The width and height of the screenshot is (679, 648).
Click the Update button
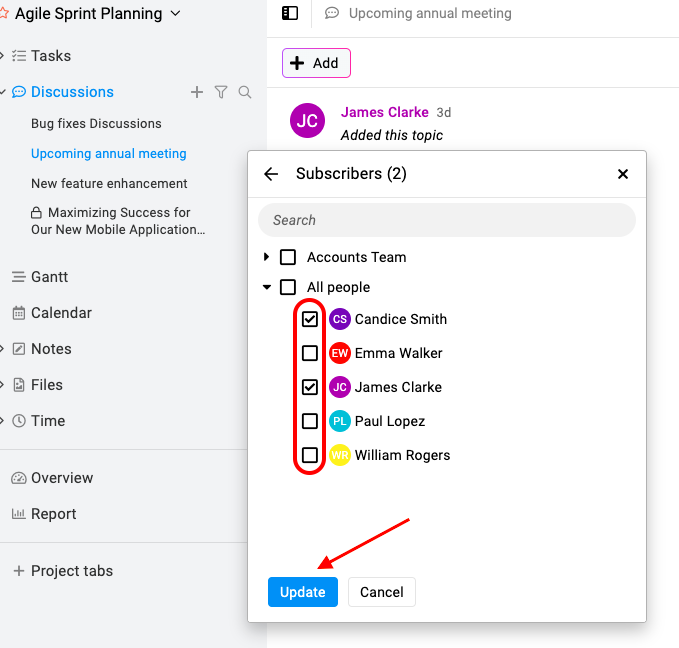[303, 592]
